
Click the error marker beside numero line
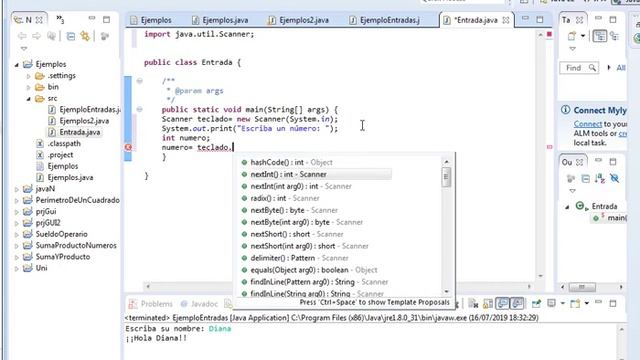click(x=128, y=147)
